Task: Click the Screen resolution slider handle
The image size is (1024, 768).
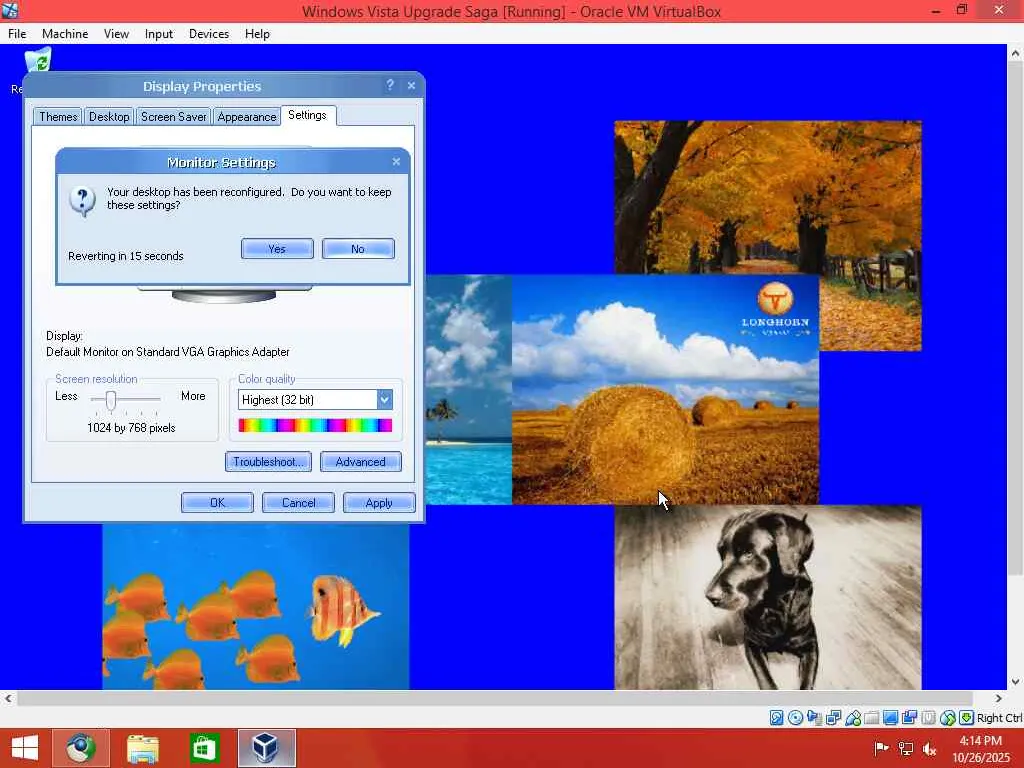Action: (x=111, y=400)
